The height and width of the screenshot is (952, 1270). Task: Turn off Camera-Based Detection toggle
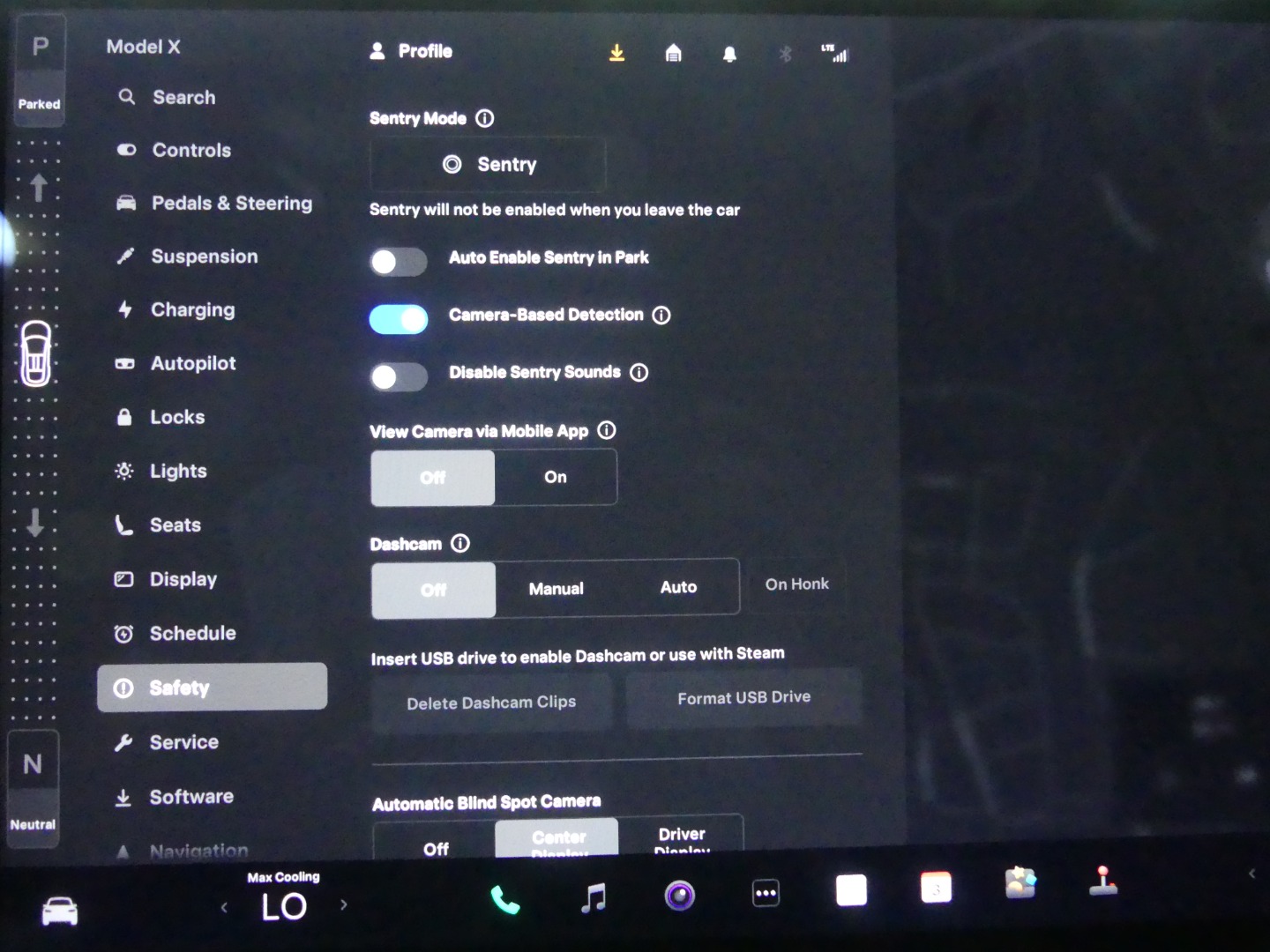(399, 319)
